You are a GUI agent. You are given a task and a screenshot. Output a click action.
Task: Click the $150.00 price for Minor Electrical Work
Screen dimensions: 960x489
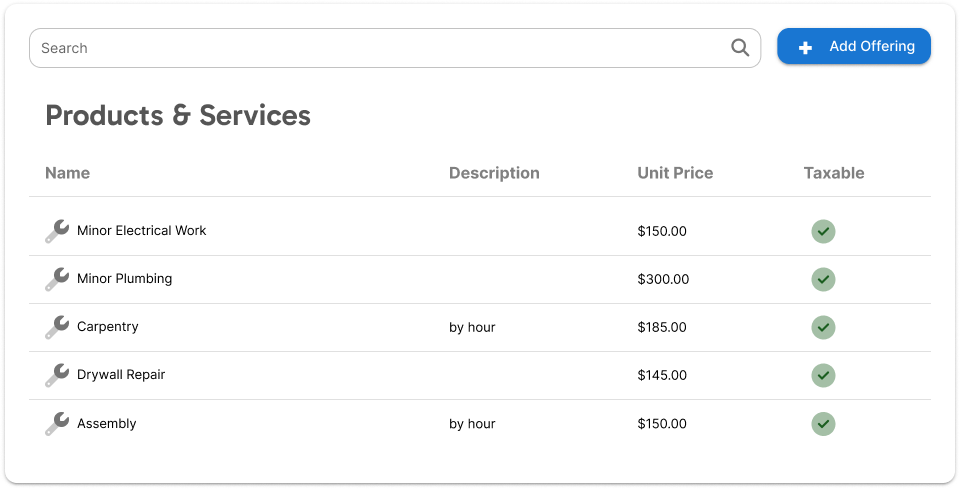662,231
